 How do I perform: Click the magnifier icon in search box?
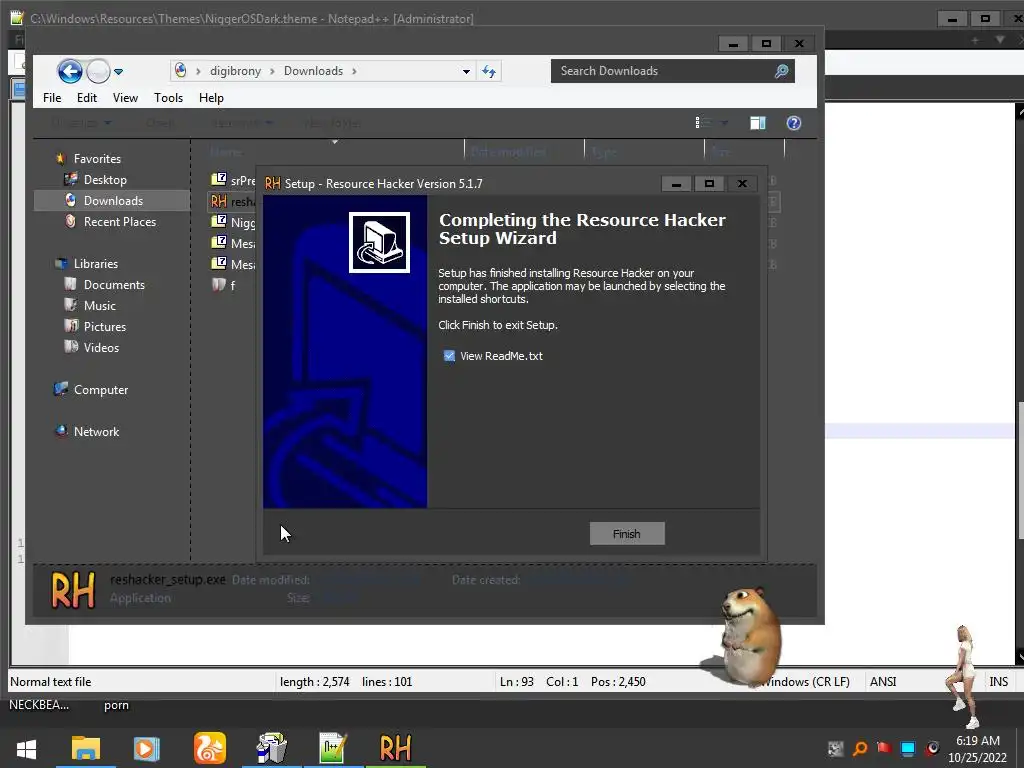click(782, 71)
